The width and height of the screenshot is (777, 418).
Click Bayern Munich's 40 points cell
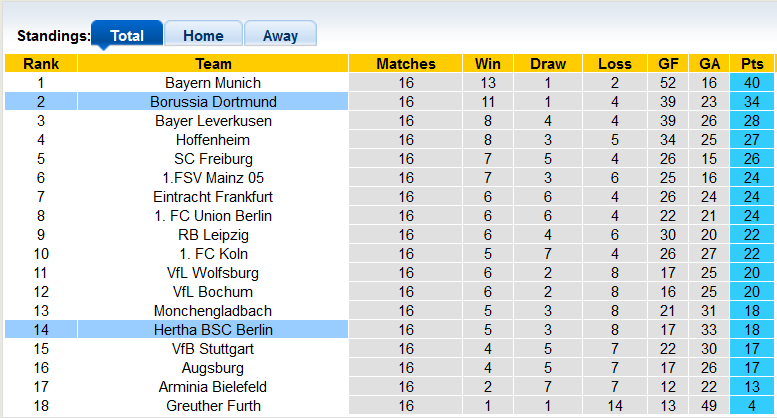752,83
